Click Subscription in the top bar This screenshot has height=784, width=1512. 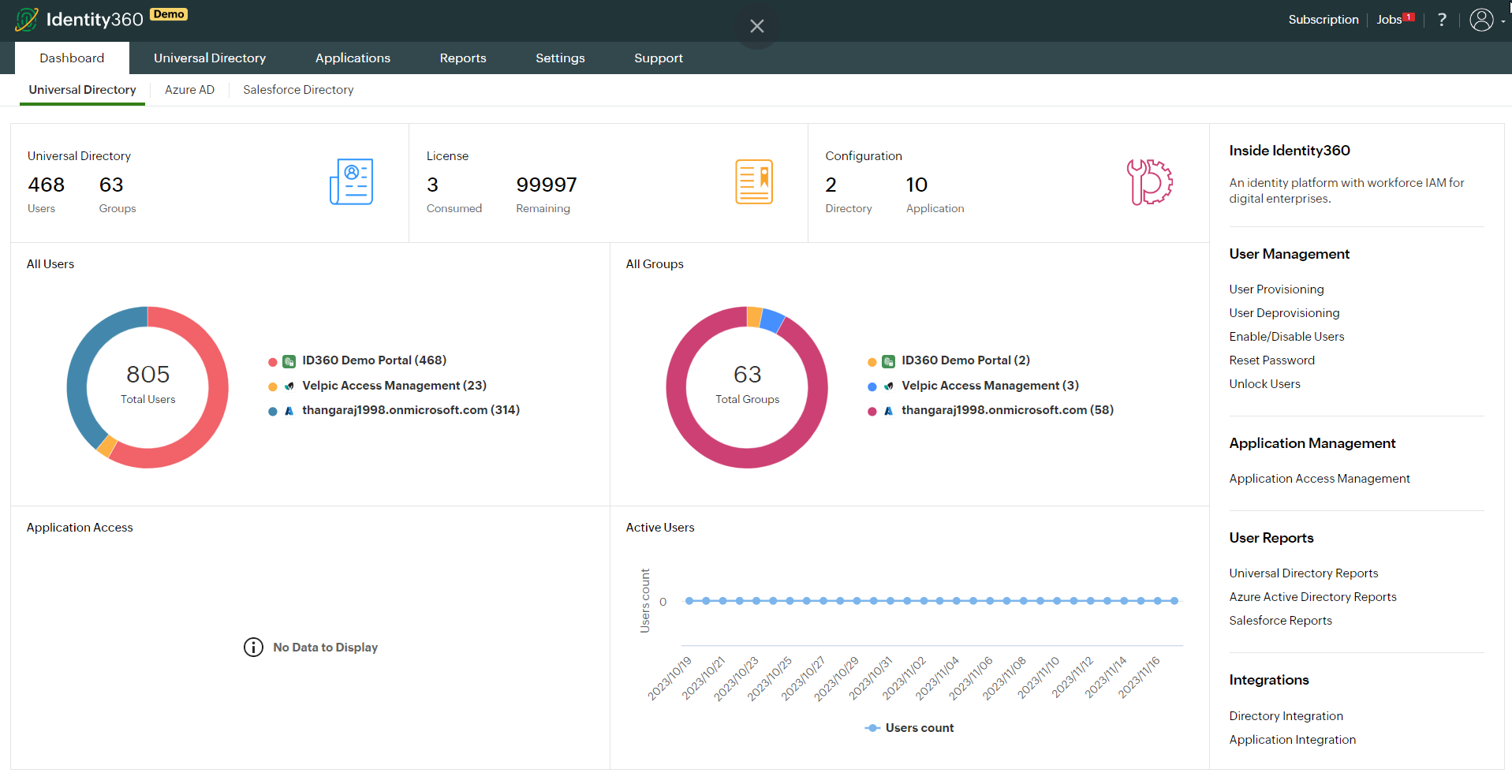point(1323,20)
